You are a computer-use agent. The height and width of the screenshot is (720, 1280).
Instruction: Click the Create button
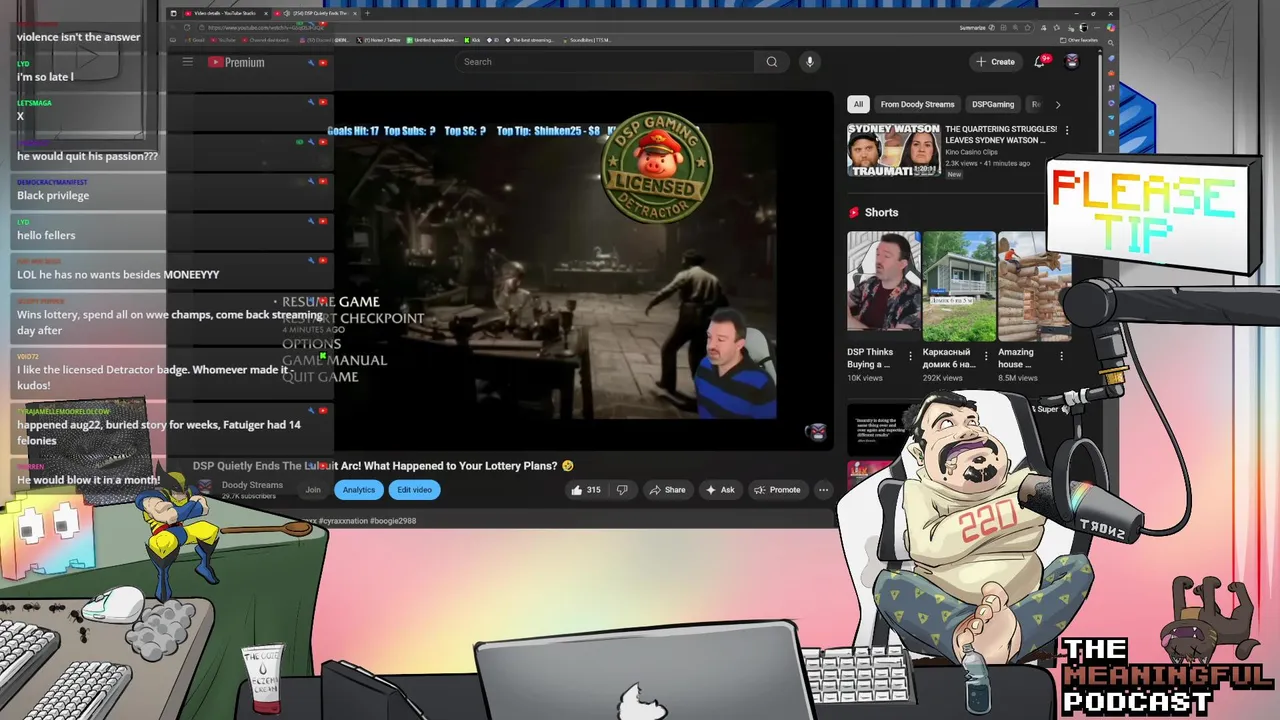[995, 62]
